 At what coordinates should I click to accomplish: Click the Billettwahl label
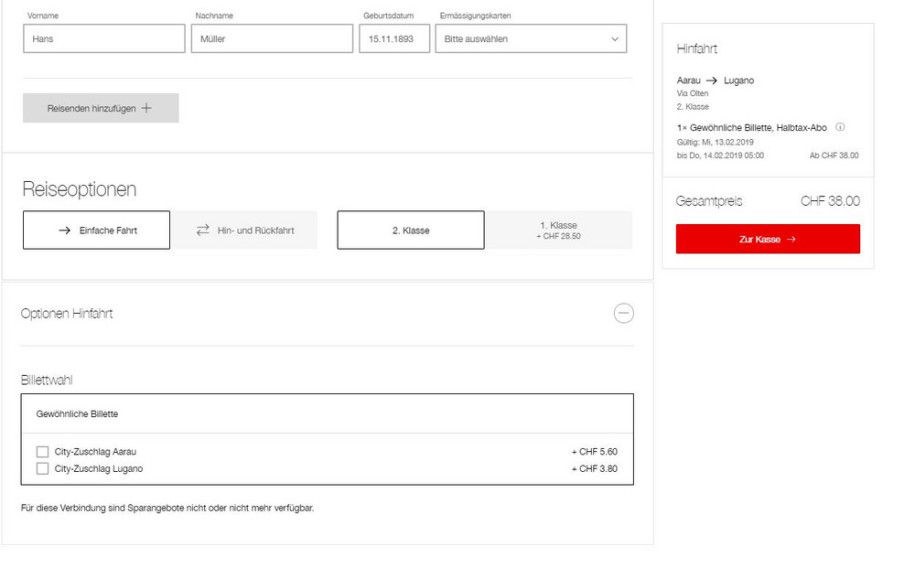47,380
